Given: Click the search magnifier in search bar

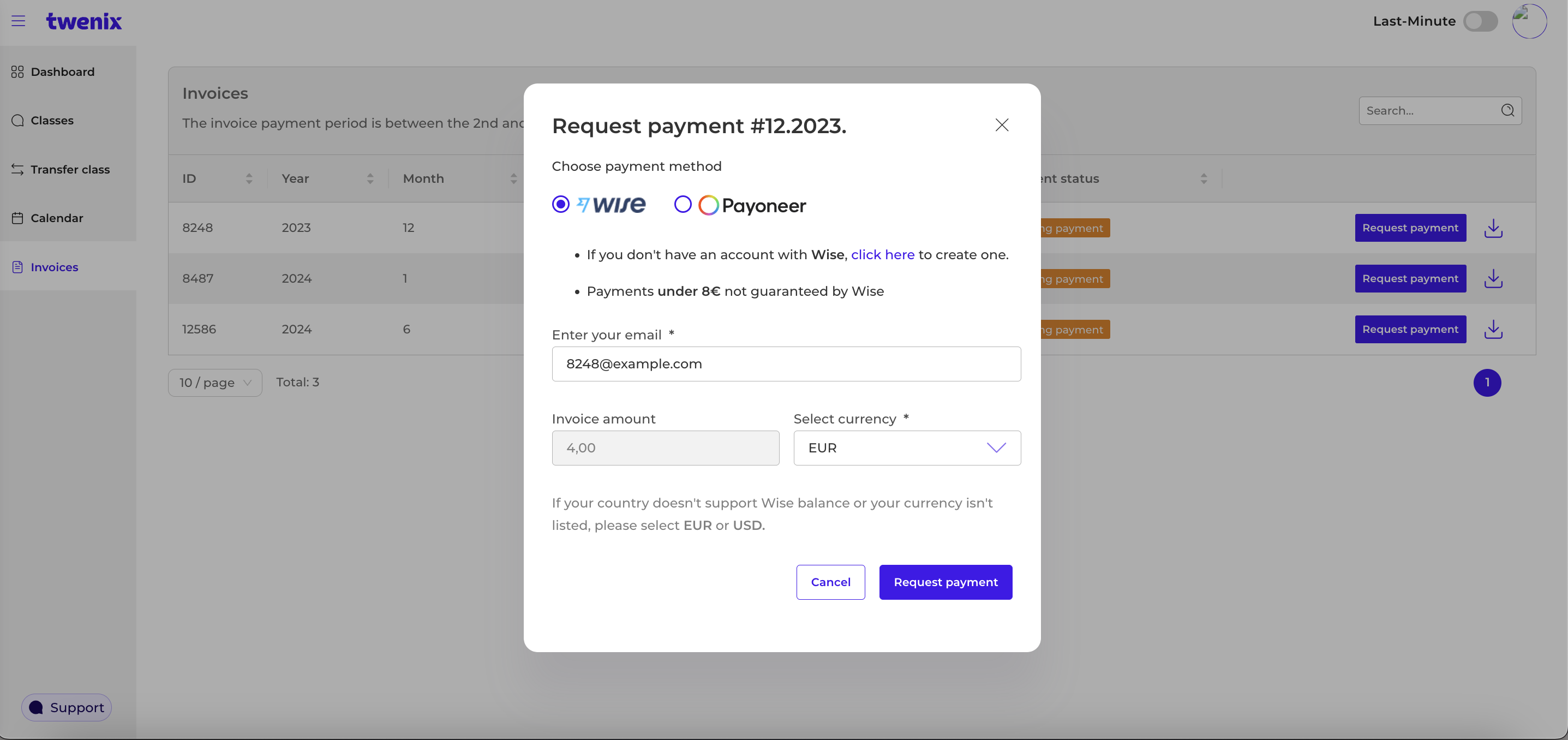Looking at the screenshot, I should [1508, 110].
